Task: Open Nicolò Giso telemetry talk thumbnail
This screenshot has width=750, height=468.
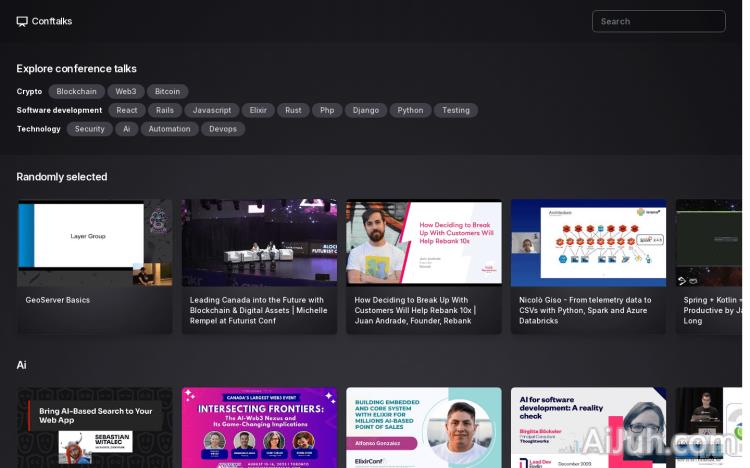Action: [x=588, y=242]
